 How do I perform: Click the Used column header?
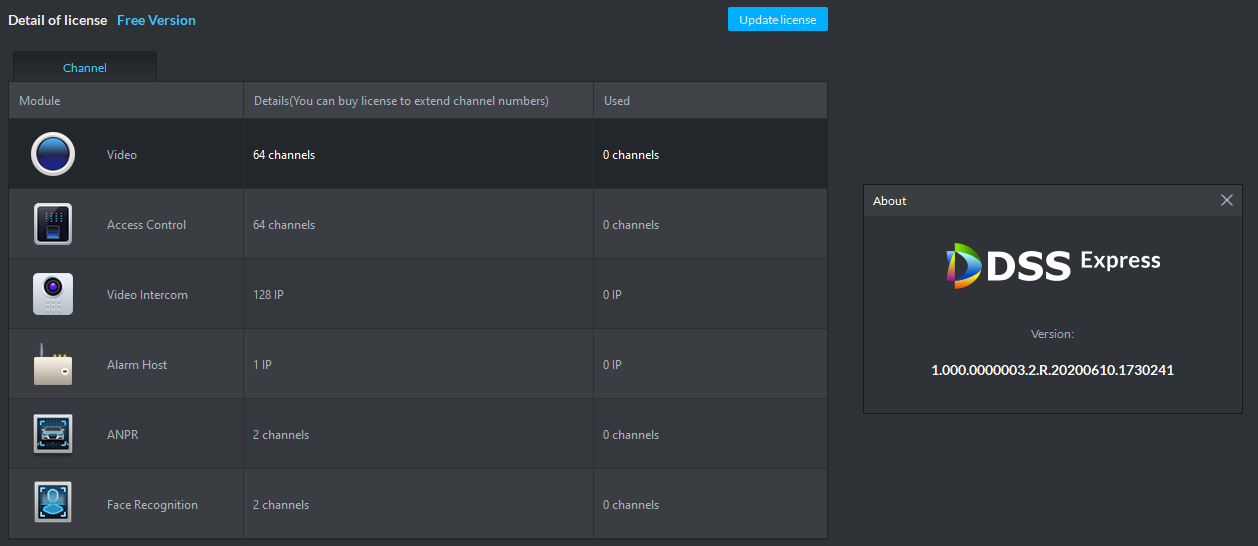pos(617,101)
